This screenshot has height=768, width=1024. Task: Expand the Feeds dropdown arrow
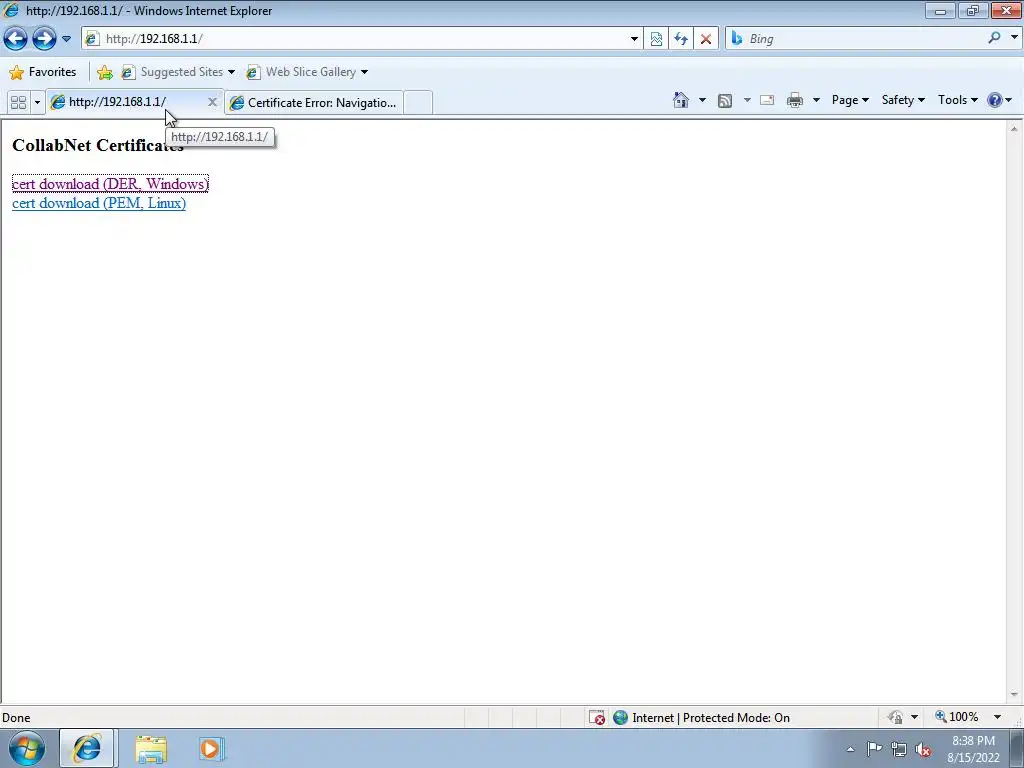click(747, 100)
